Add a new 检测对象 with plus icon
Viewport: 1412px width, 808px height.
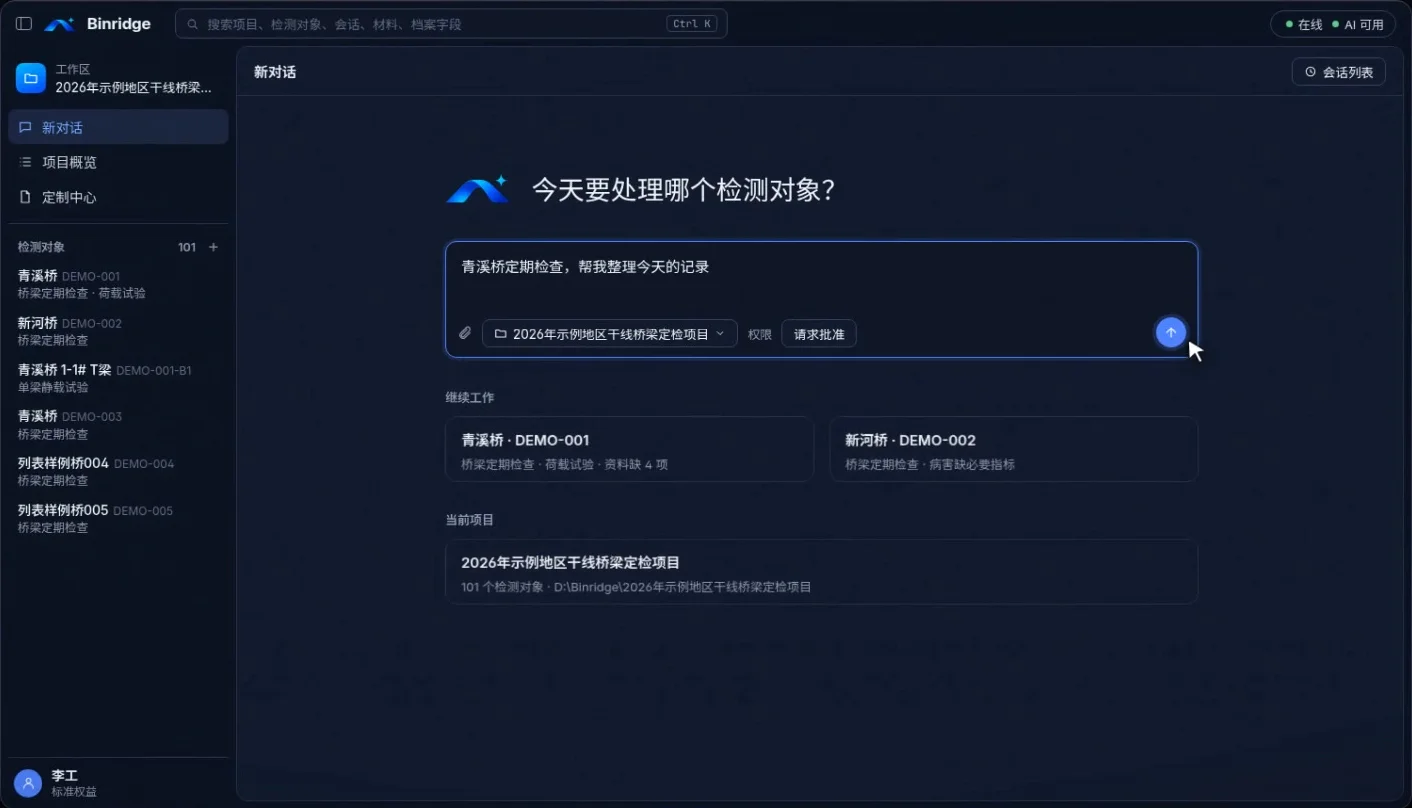pos(213,247)
